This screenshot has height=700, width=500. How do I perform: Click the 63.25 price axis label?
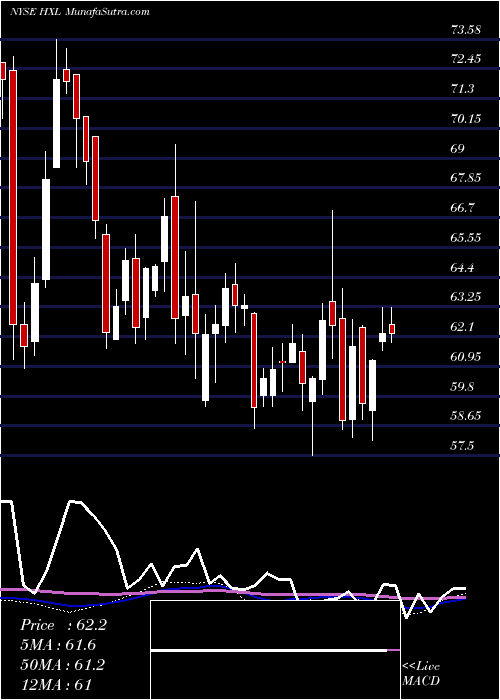[466, 297]
